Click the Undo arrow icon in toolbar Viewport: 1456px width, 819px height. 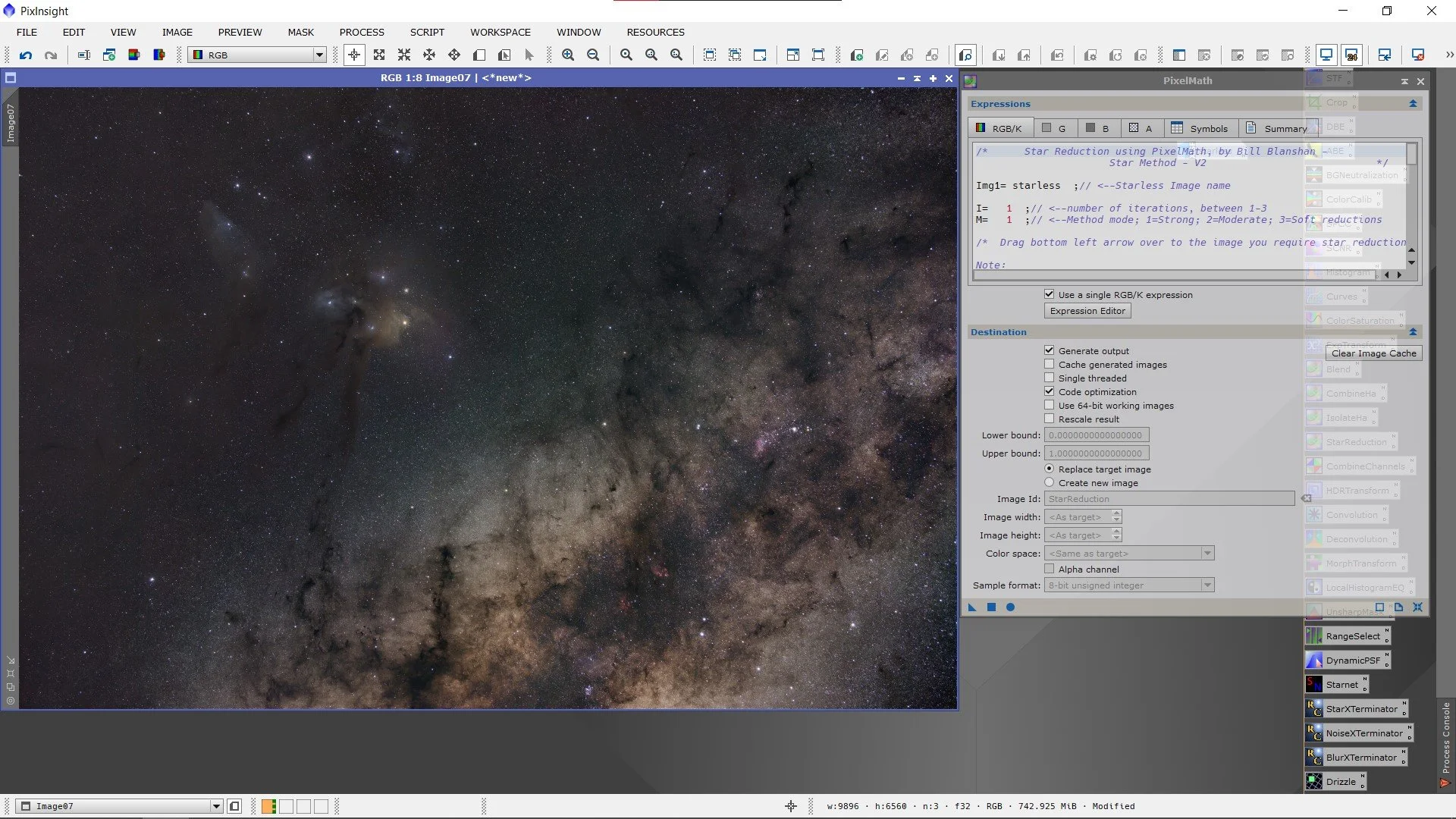(x=26, y=55)
